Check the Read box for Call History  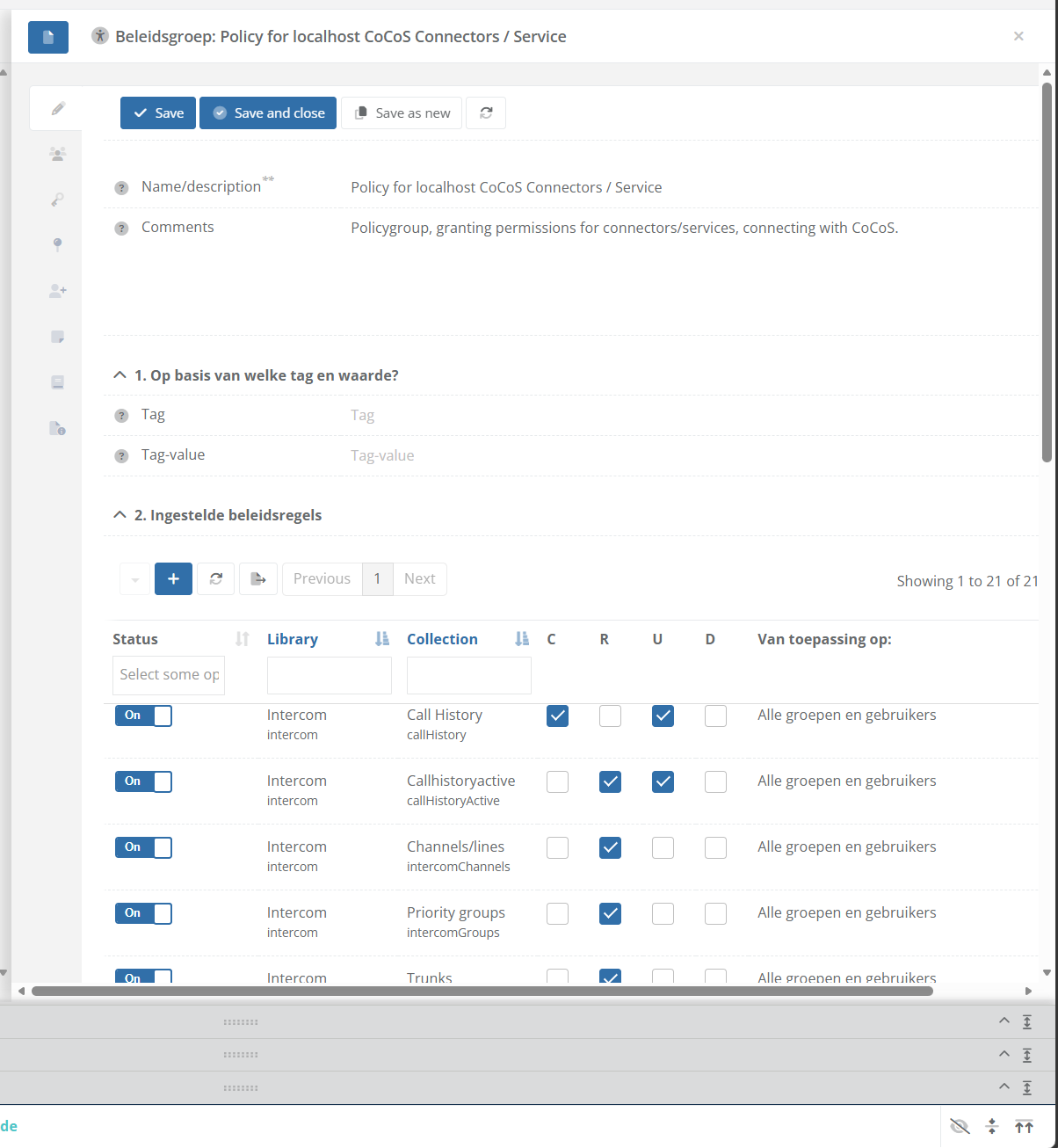click(x=610, y=716)
